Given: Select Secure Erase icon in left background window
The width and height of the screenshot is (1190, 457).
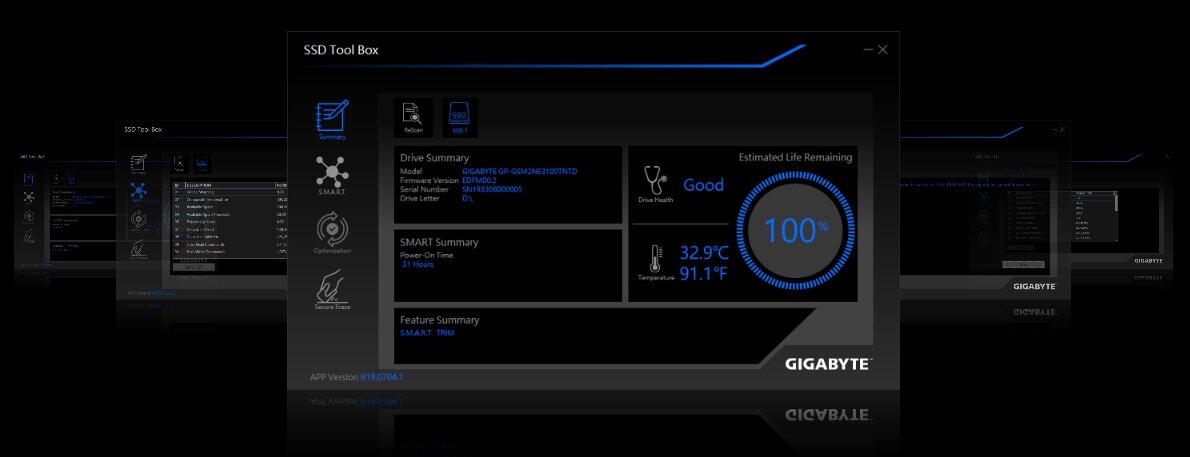Looking at the screenshot, I should (x=138, y=248).
